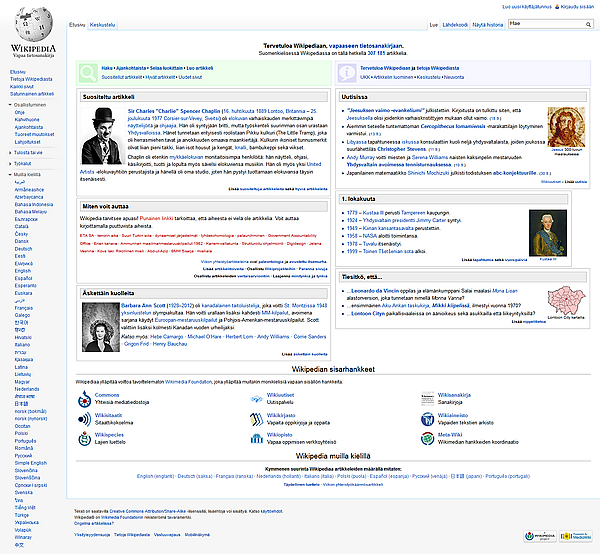Click into the Hae search field
Viewport: 600px width, 554px height.
(546, 24)
